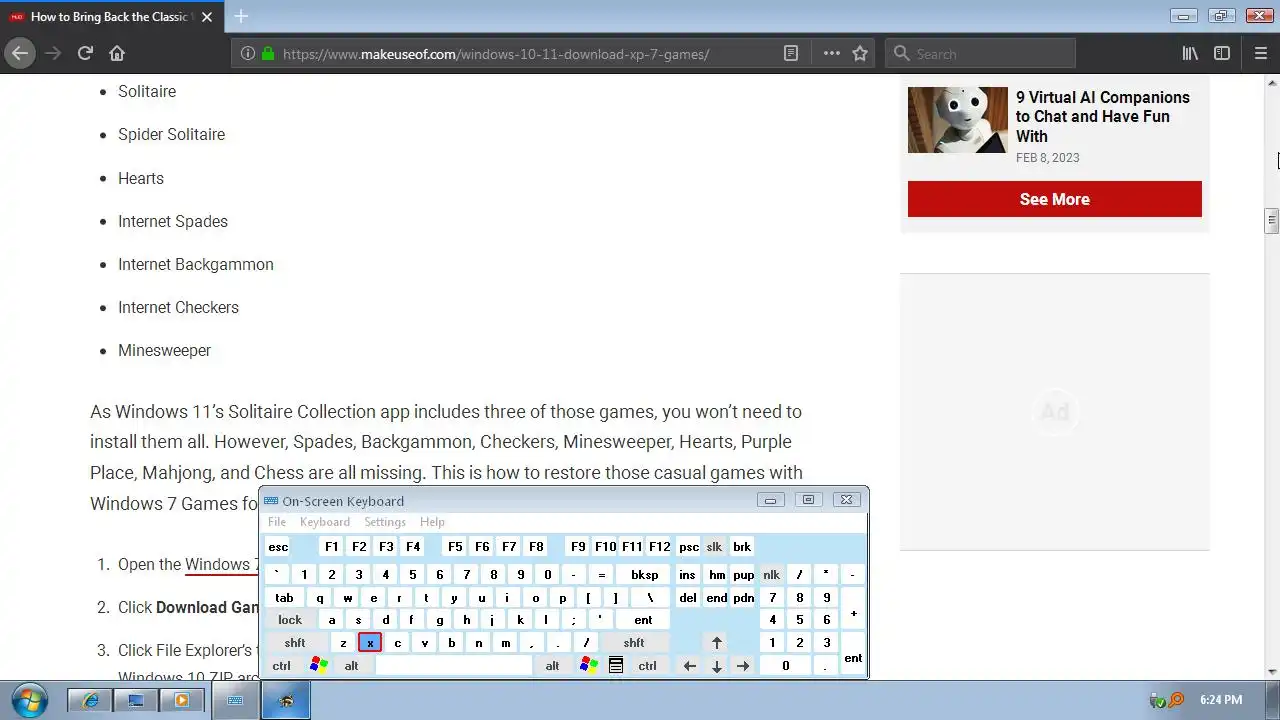Click the scrollbar down arrow

(x=1272, y=672)
